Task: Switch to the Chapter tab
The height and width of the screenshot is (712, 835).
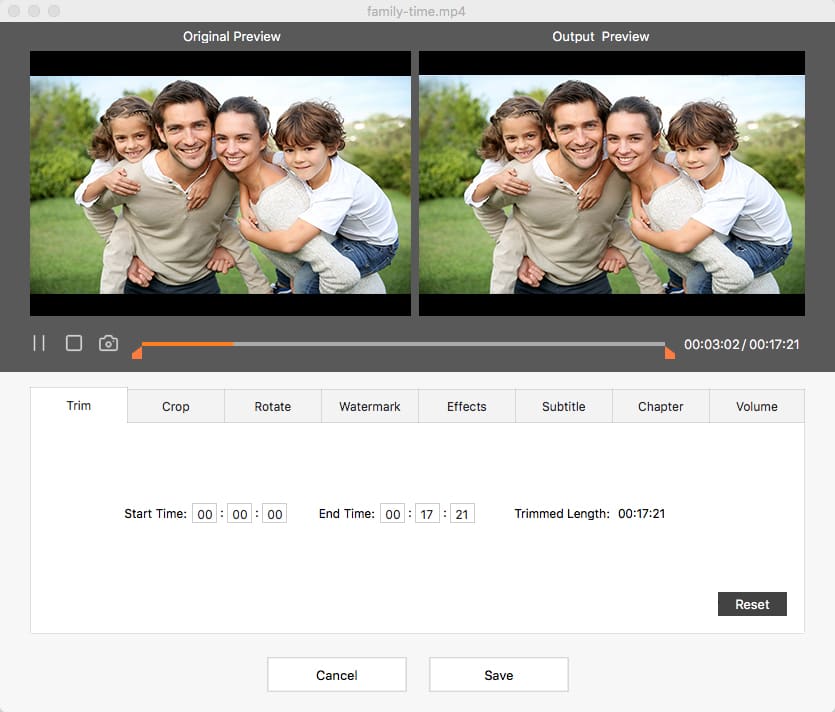Action: click(x=661, y=406)
